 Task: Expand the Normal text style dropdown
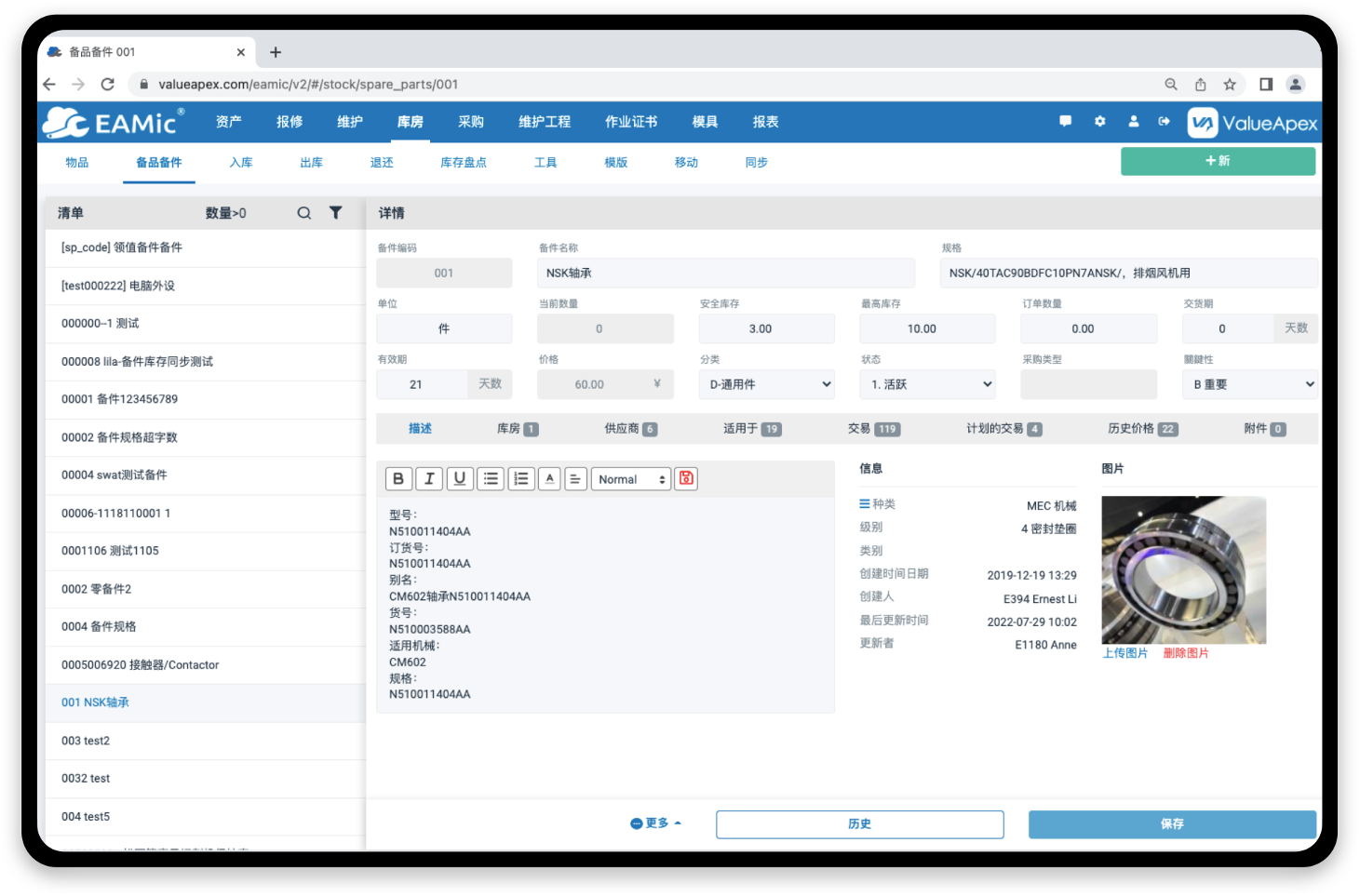pyautogui.click(x=631, y=479)
